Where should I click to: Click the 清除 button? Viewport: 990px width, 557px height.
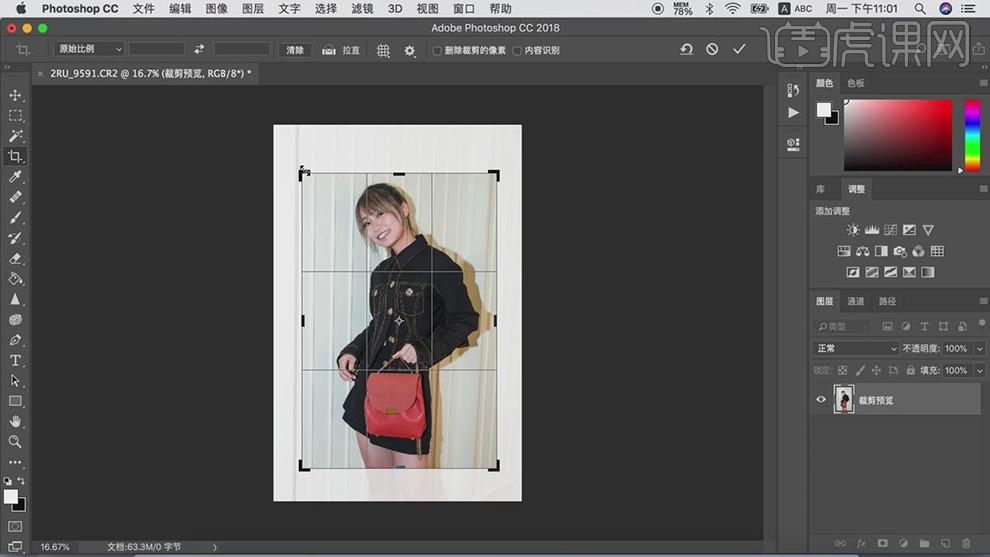[x=295, y=50]
